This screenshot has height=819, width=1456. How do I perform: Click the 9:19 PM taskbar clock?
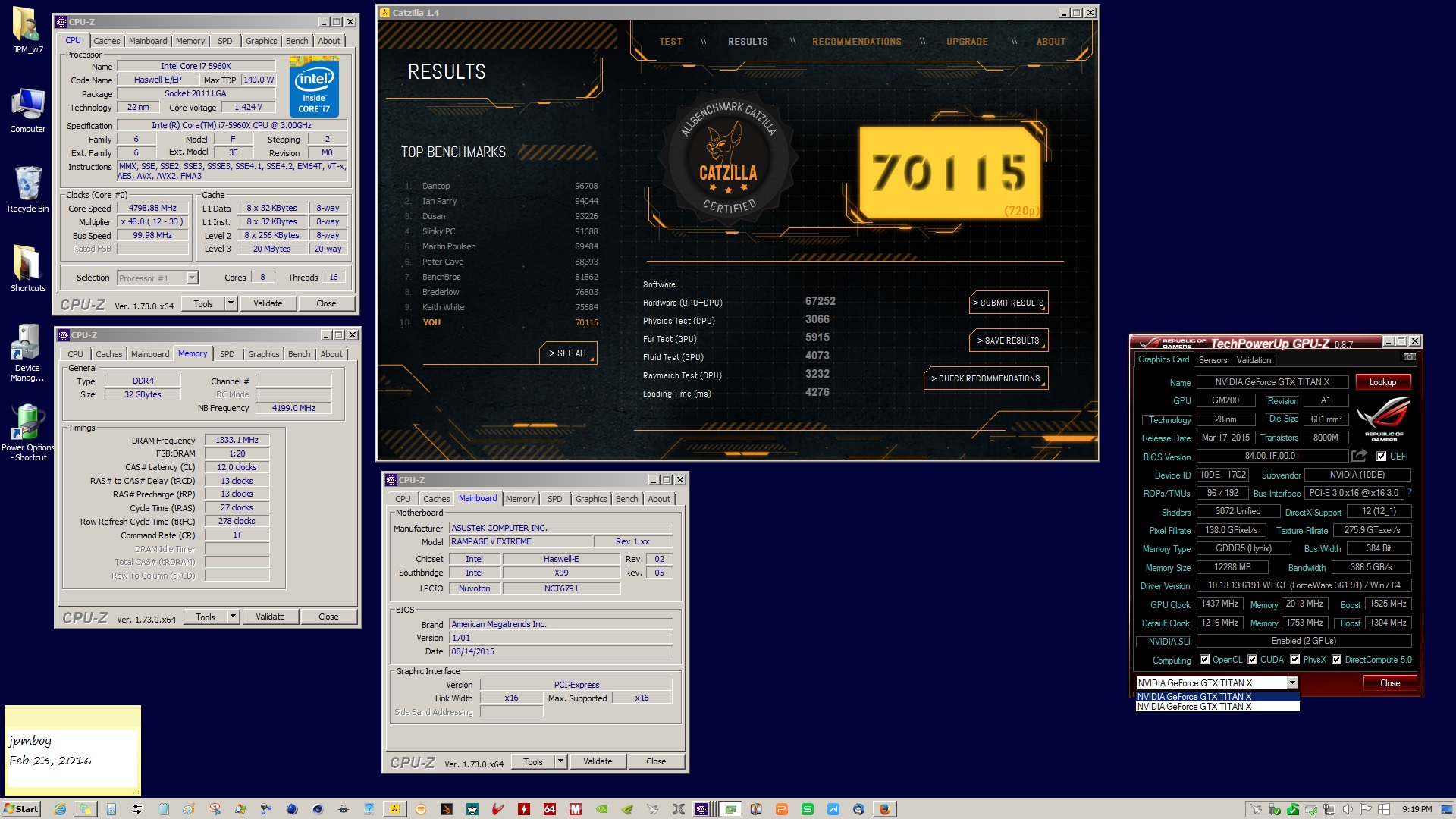tap(1417, 809)
